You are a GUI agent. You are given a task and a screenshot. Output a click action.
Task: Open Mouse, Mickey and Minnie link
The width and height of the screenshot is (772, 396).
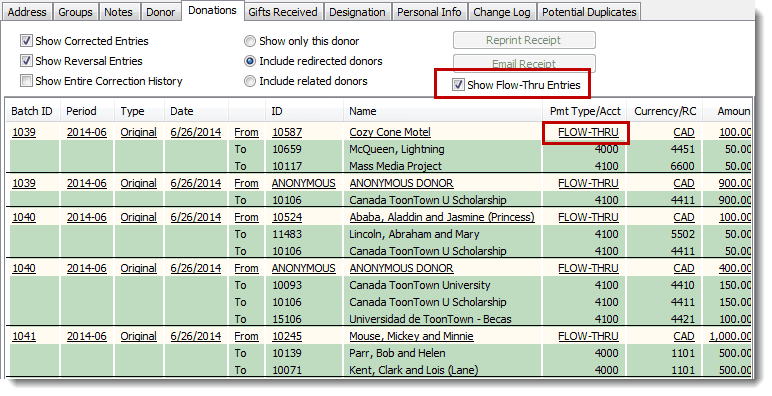[411, 336]
